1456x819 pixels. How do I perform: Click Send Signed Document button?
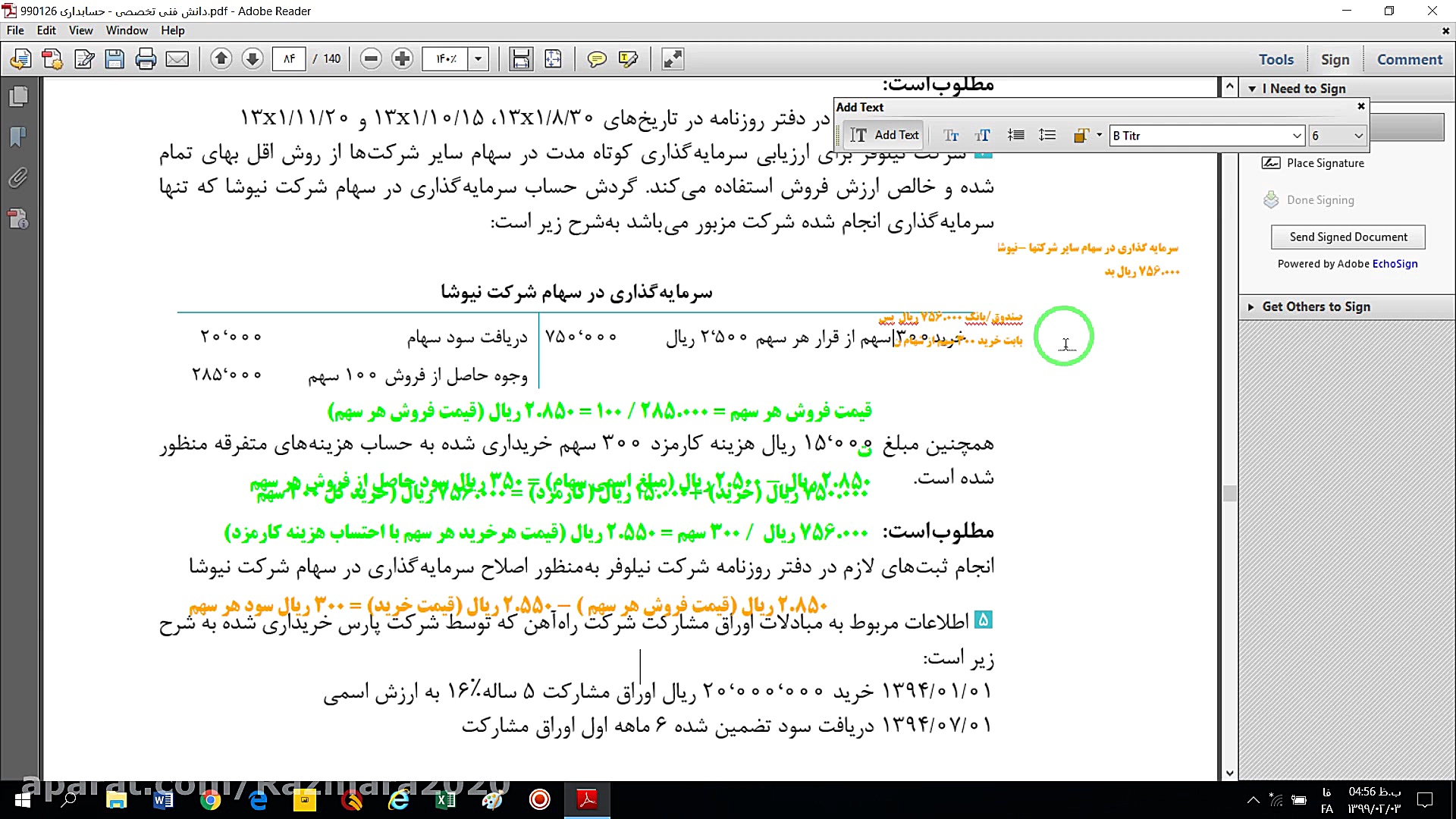click(x=1348, y=237)
